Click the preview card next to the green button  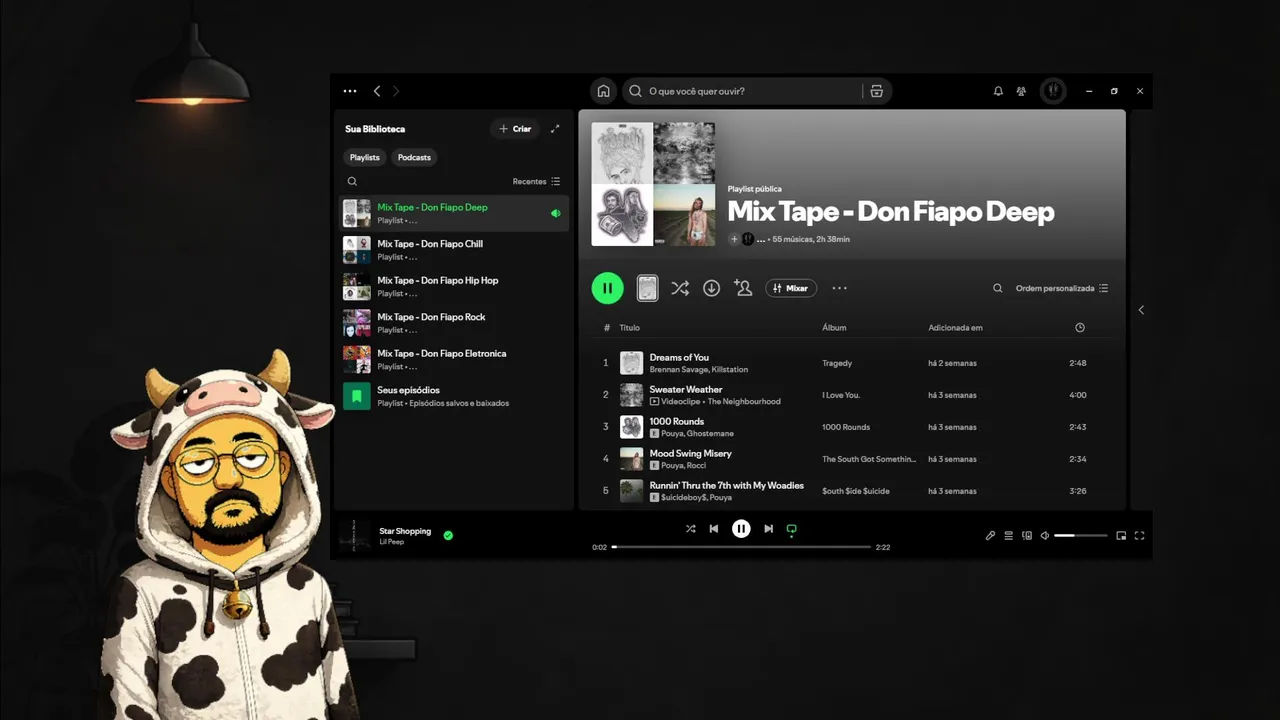click(x=648, y=288)
